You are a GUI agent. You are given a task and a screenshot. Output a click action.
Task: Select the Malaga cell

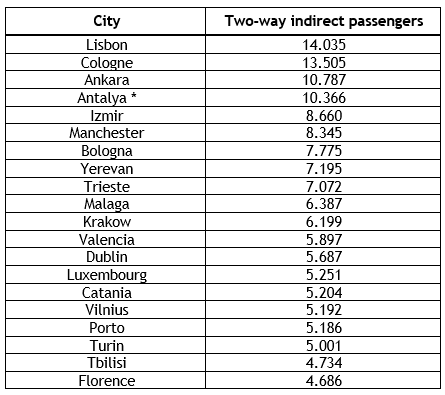point(107,204)
